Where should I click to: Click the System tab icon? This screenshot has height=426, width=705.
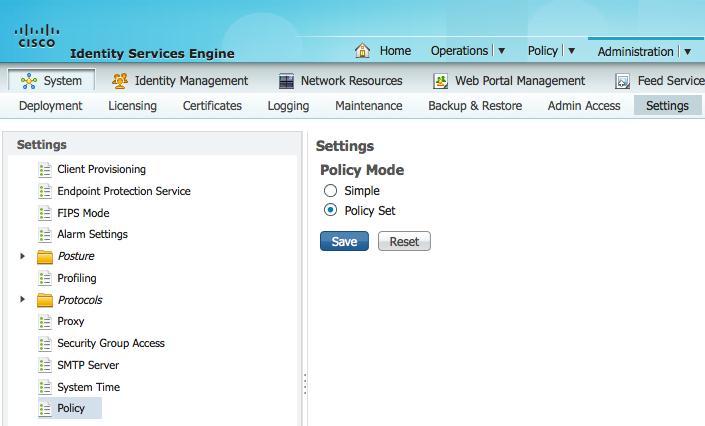(29, 81)
